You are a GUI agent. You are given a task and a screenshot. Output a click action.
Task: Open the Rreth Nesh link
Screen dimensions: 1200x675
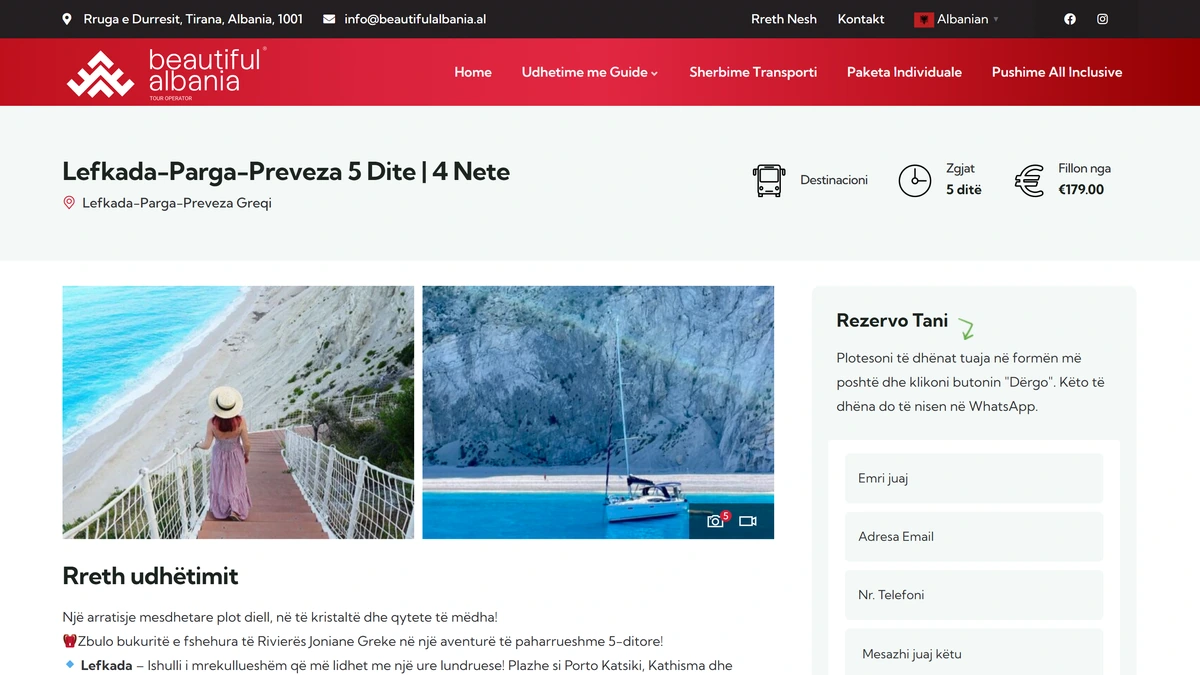coord(784,19)
